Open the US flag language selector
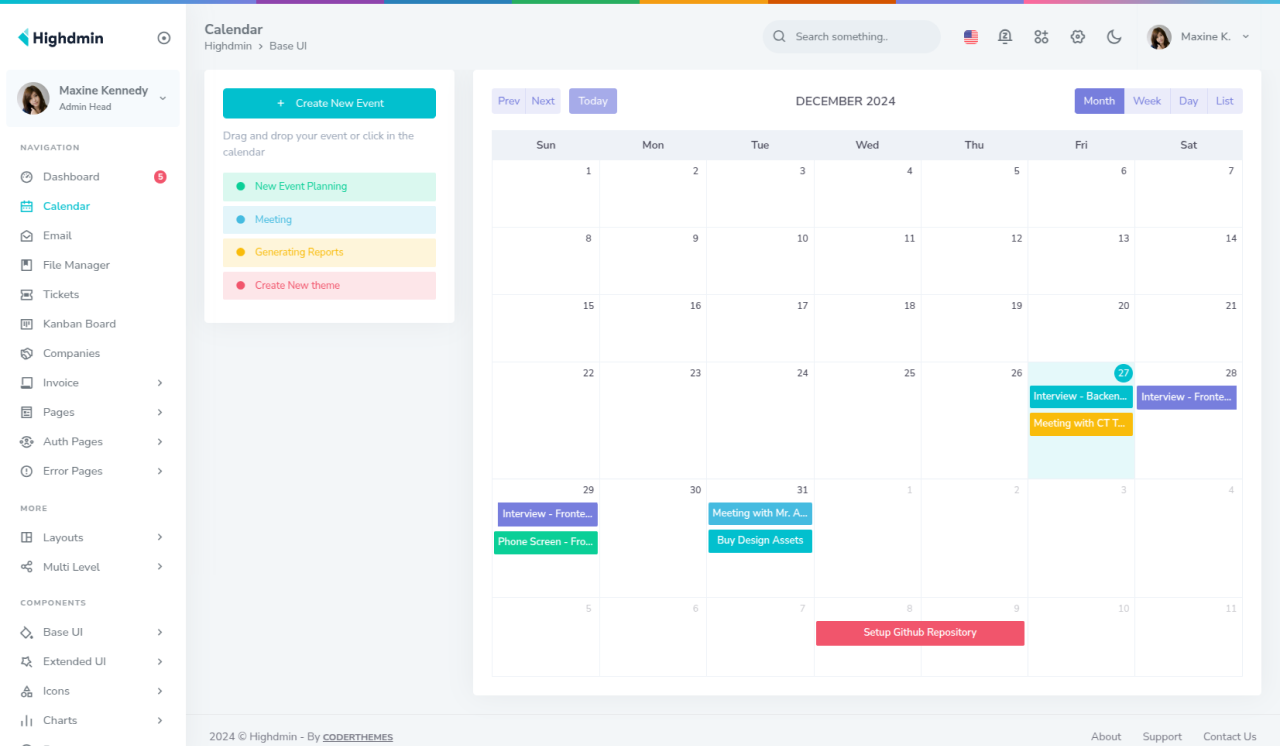This screenshot has width=1280, height=746. (x=970, y=37)
